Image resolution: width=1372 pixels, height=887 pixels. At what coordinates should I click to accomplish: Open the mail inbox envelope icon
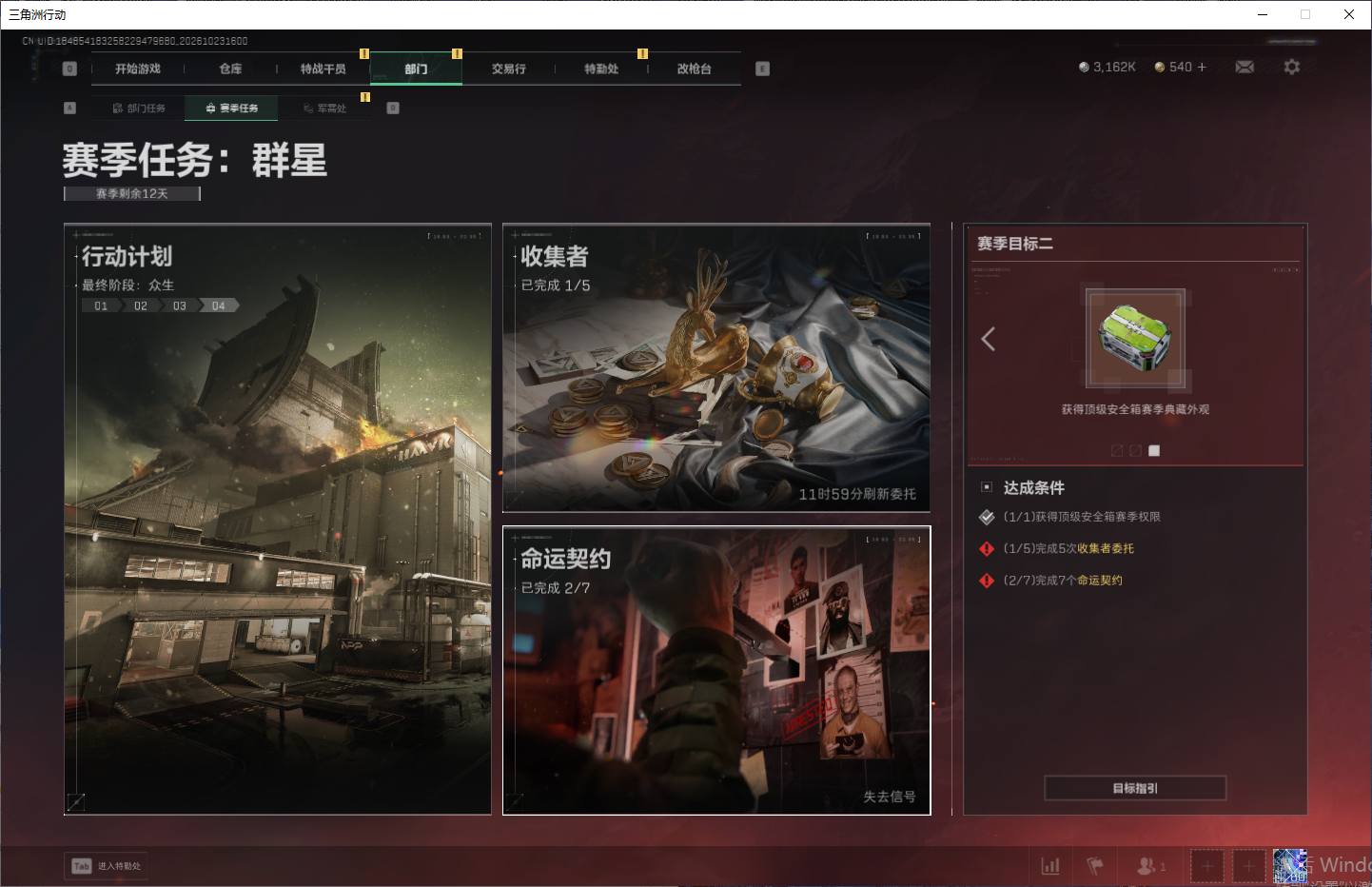point(1245,67)
